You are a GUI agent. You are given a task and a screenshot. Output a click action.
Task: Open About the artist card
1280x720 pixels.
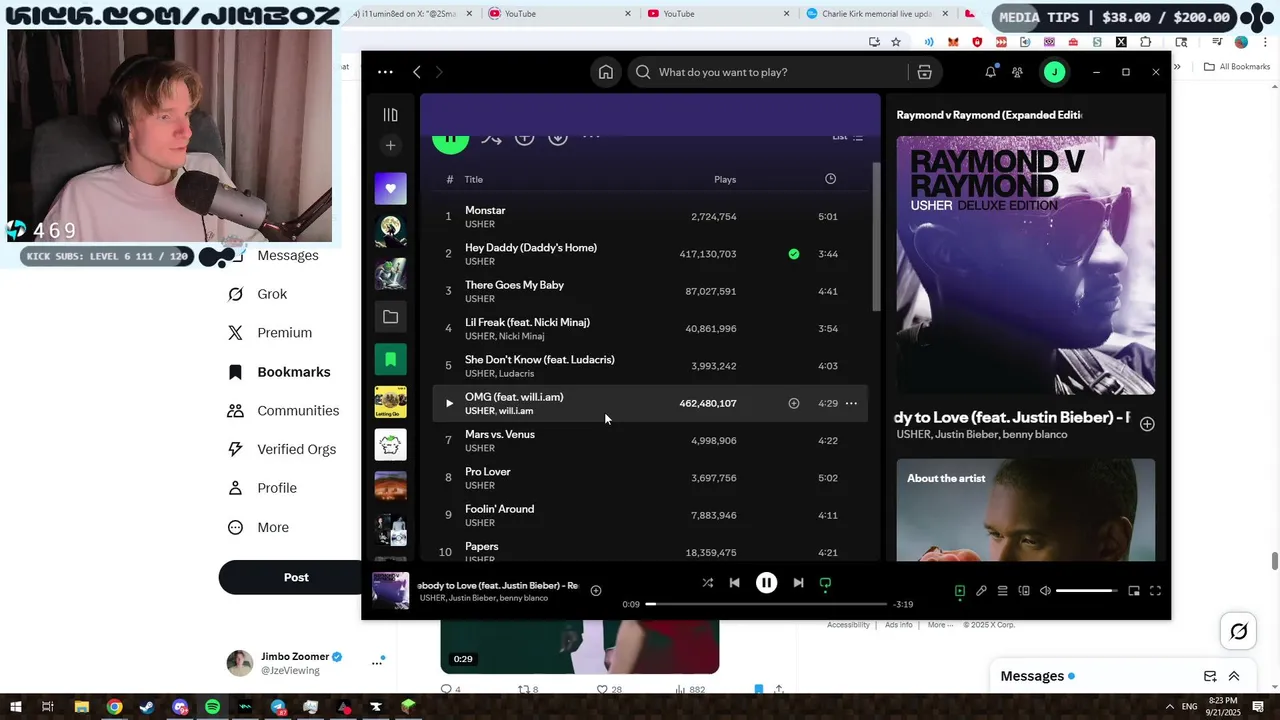click(1025, 510)
